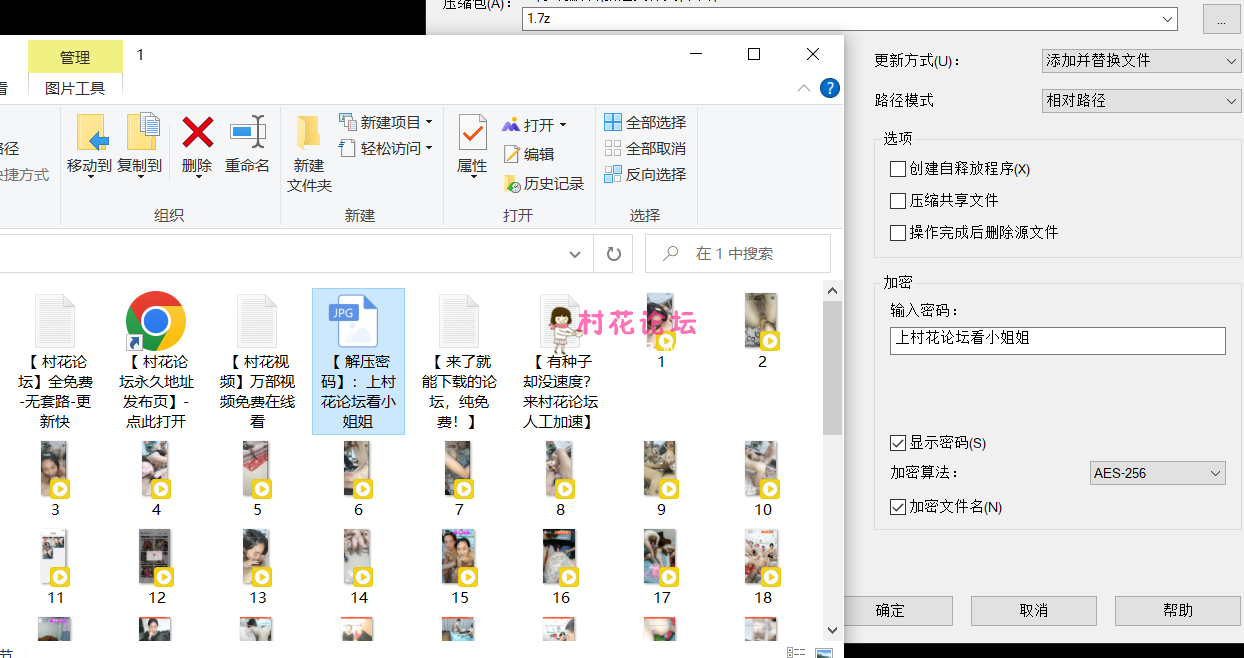Create a new folder (新建文件夹)
This screenshot has width=1244, height=658.
(309, 152)
